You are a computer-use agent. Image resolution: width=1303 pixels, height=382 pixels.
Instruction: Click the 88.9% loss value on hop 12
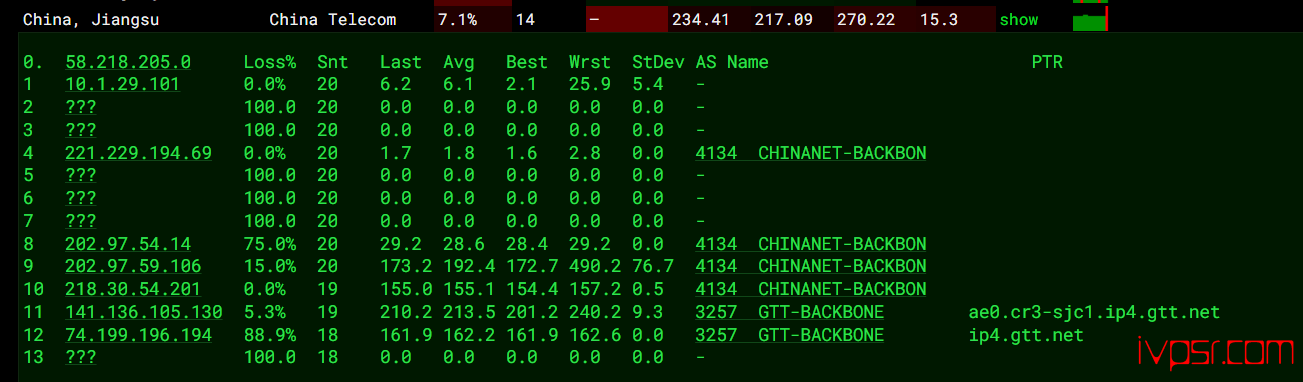[x=270, y=335]
